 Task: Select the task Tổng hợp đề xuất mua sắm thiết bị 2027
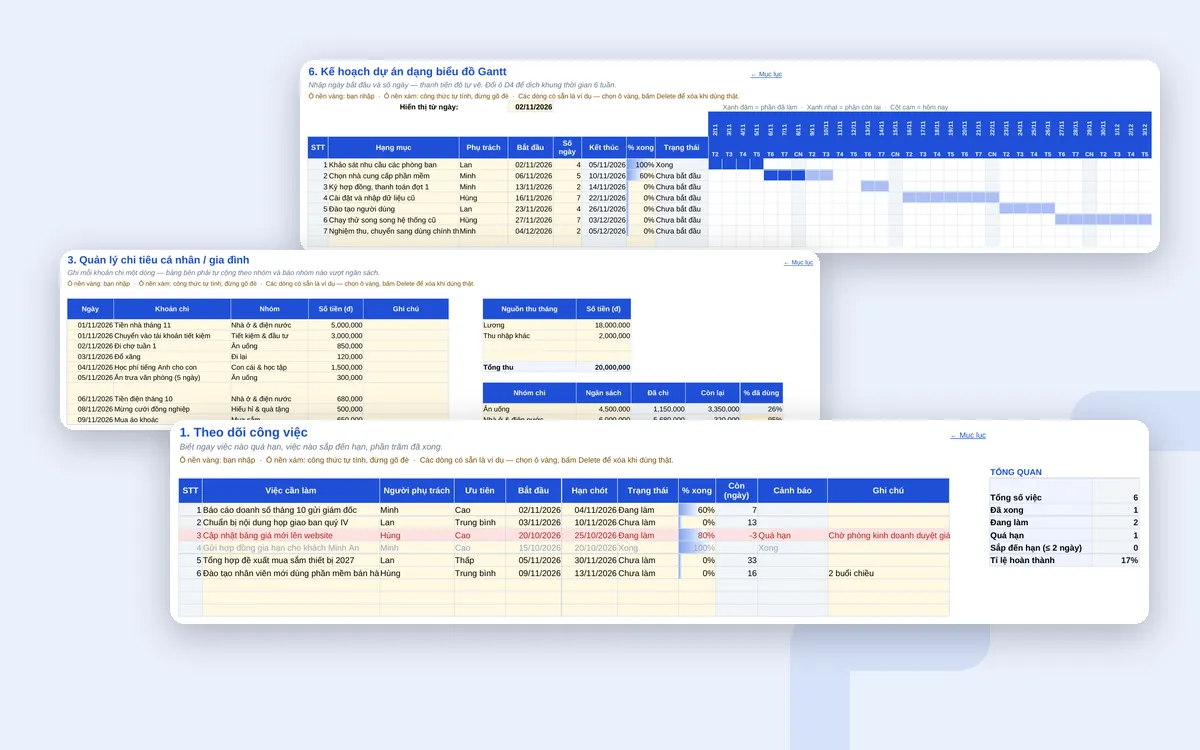tap(291, 561)
